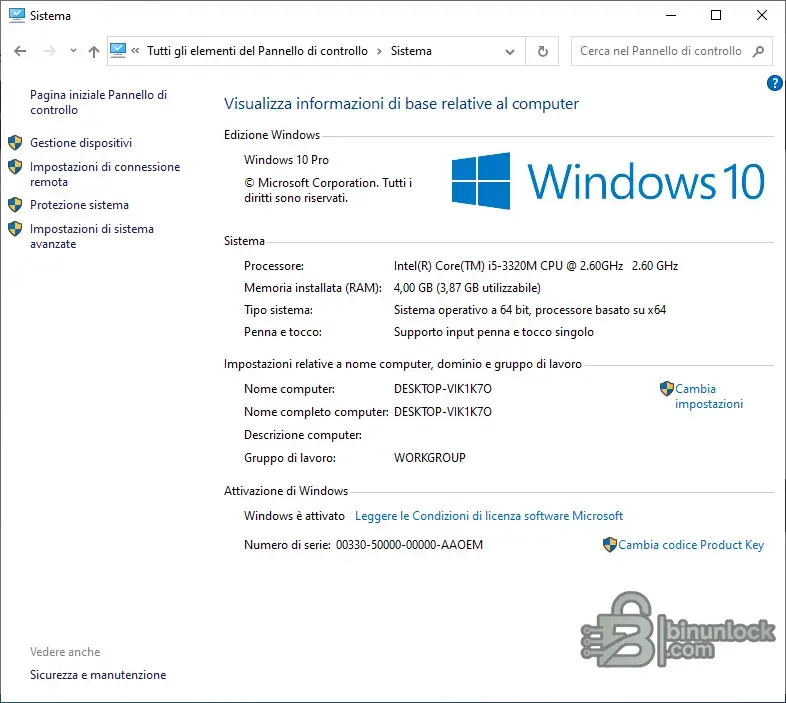Click the search magnifier icon
The height and width of the screenshot is (703, 786).
tap(758, 51)
